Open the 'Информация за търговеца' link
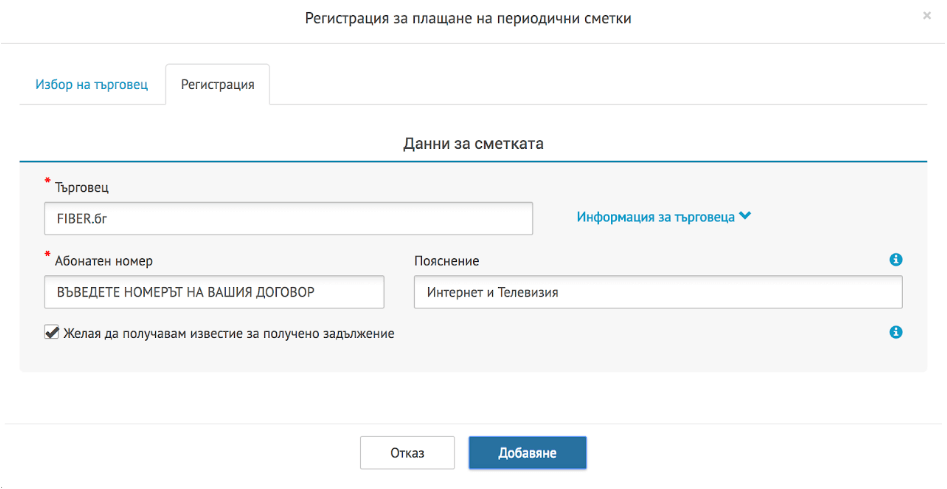 coord(655,216)
